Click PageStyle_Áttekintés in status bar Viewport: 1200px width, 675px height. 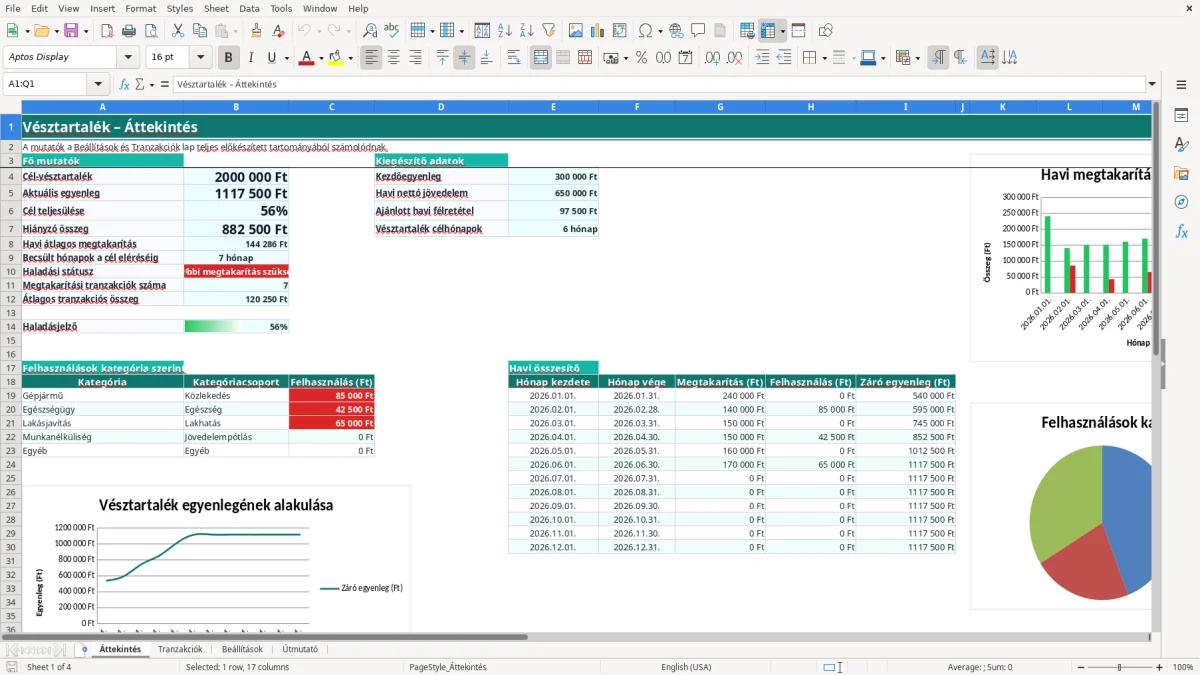point(448,667)
